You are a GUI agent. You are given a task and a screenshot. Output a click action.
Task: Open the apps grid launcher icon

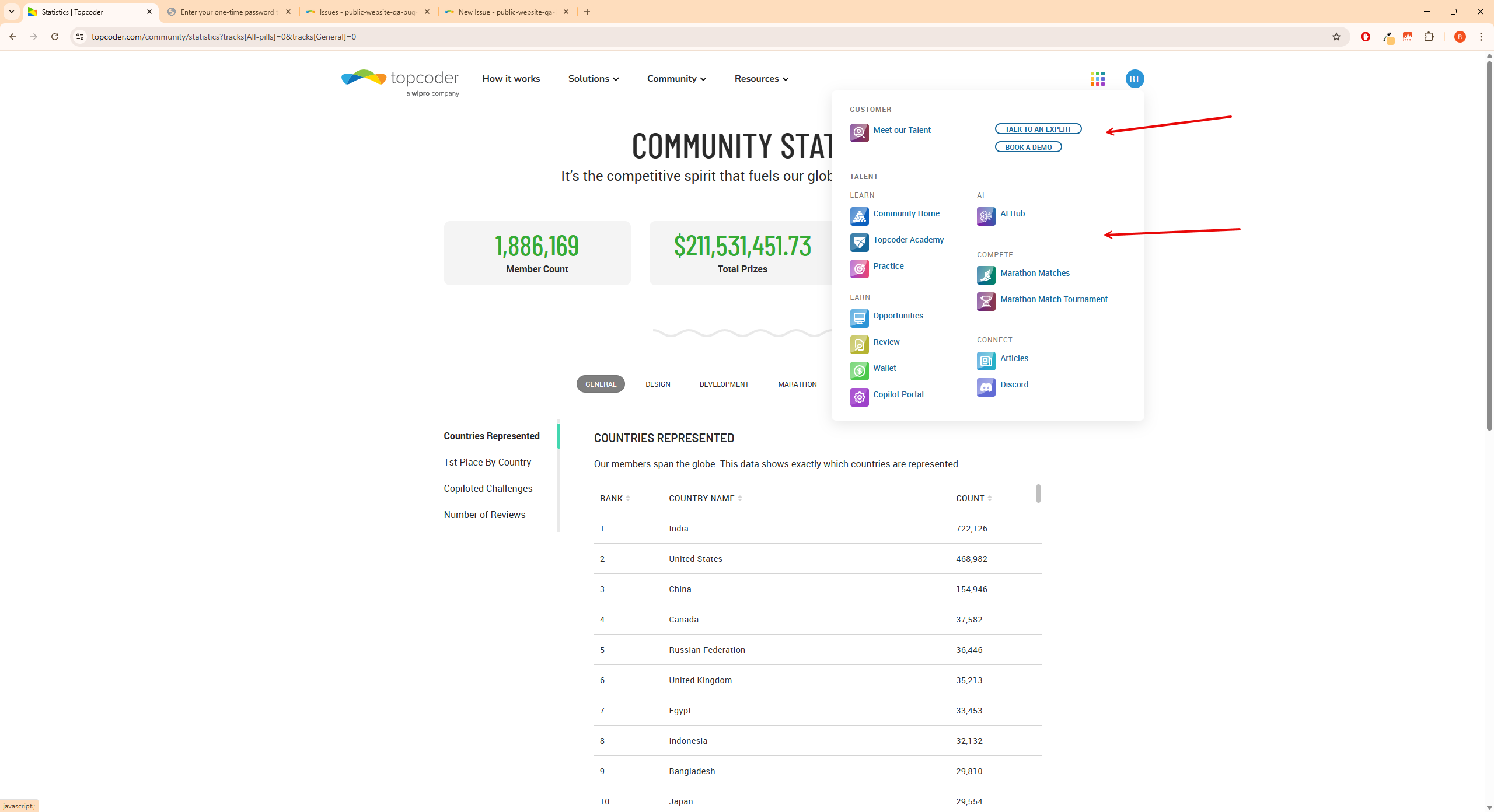1097,79
